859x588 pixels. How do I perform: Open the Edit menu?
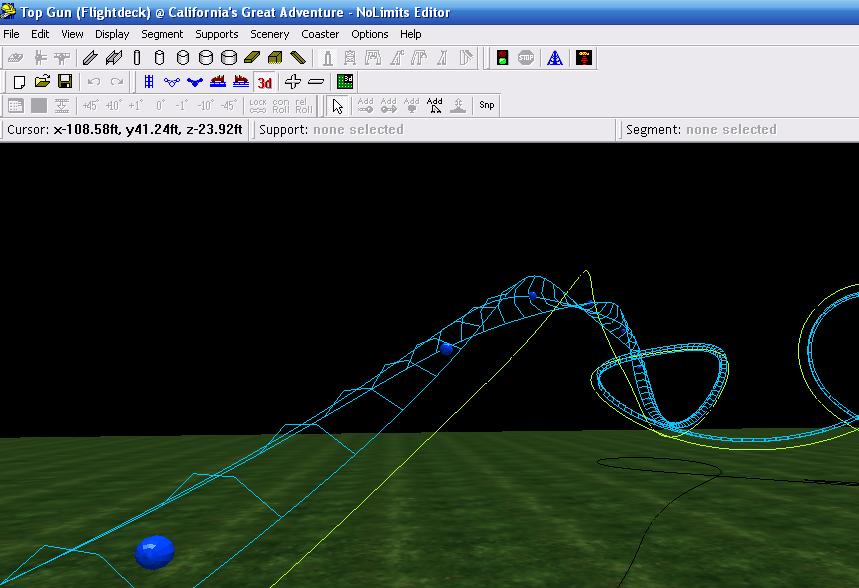tap(40, 34)
